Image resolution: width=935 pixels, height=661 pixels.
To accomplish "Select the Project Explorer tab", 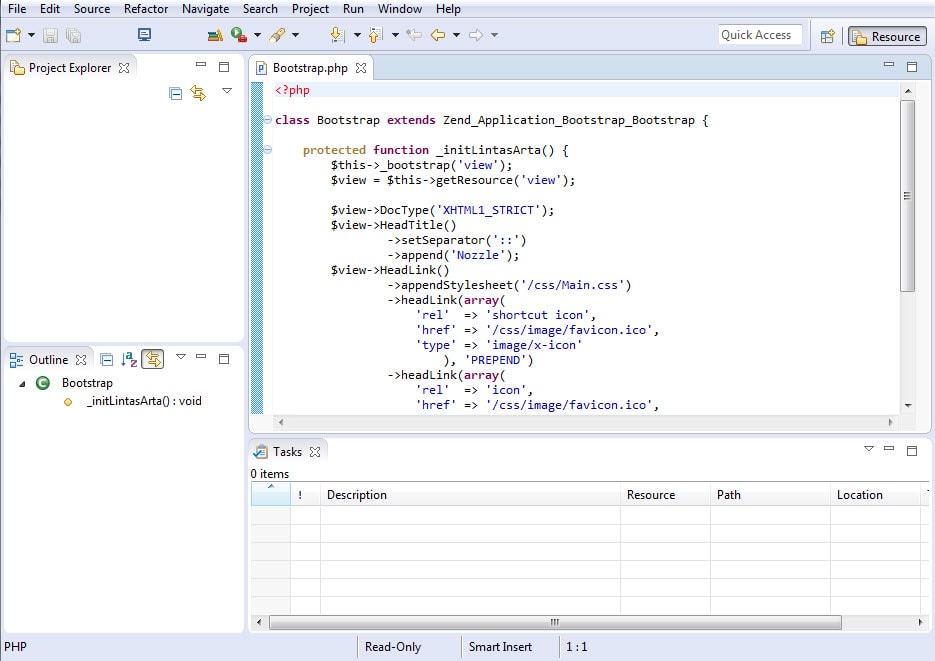I will coord(70,68).
